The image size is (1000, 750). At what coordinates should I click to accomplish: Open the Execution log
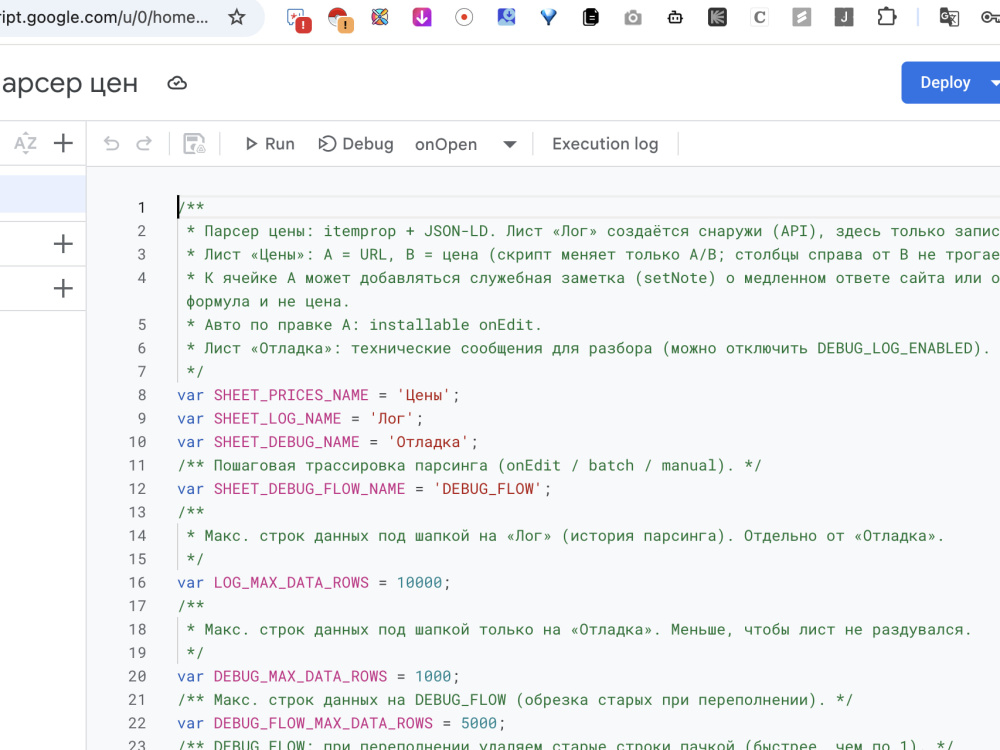pos(605,144)
